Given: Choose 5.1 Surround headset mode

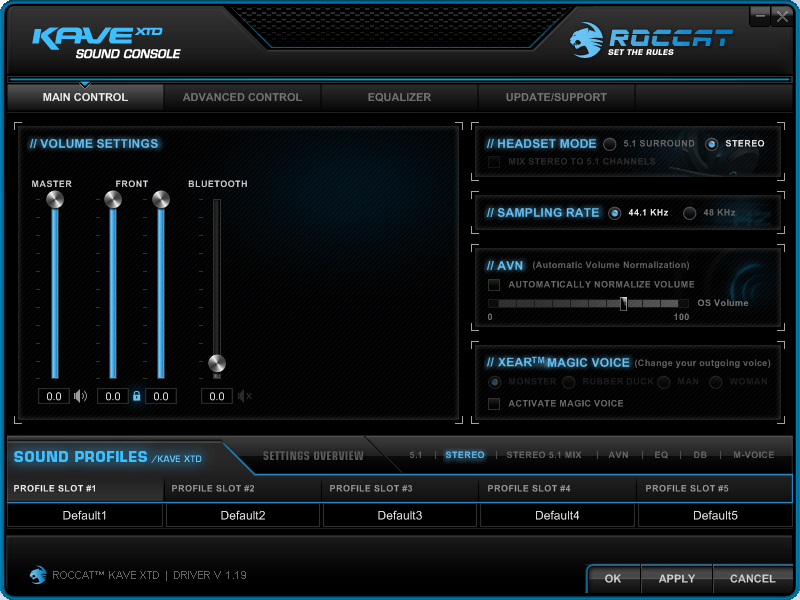Looking at the screenshot, I should click(x=609, y=144).
